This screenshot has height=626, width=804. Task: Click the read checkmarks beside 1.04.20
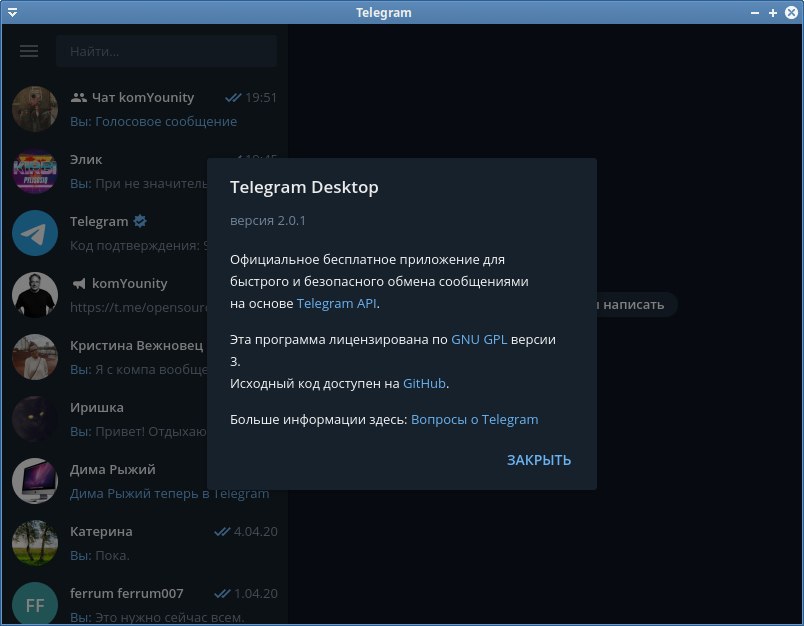[222, 594]
